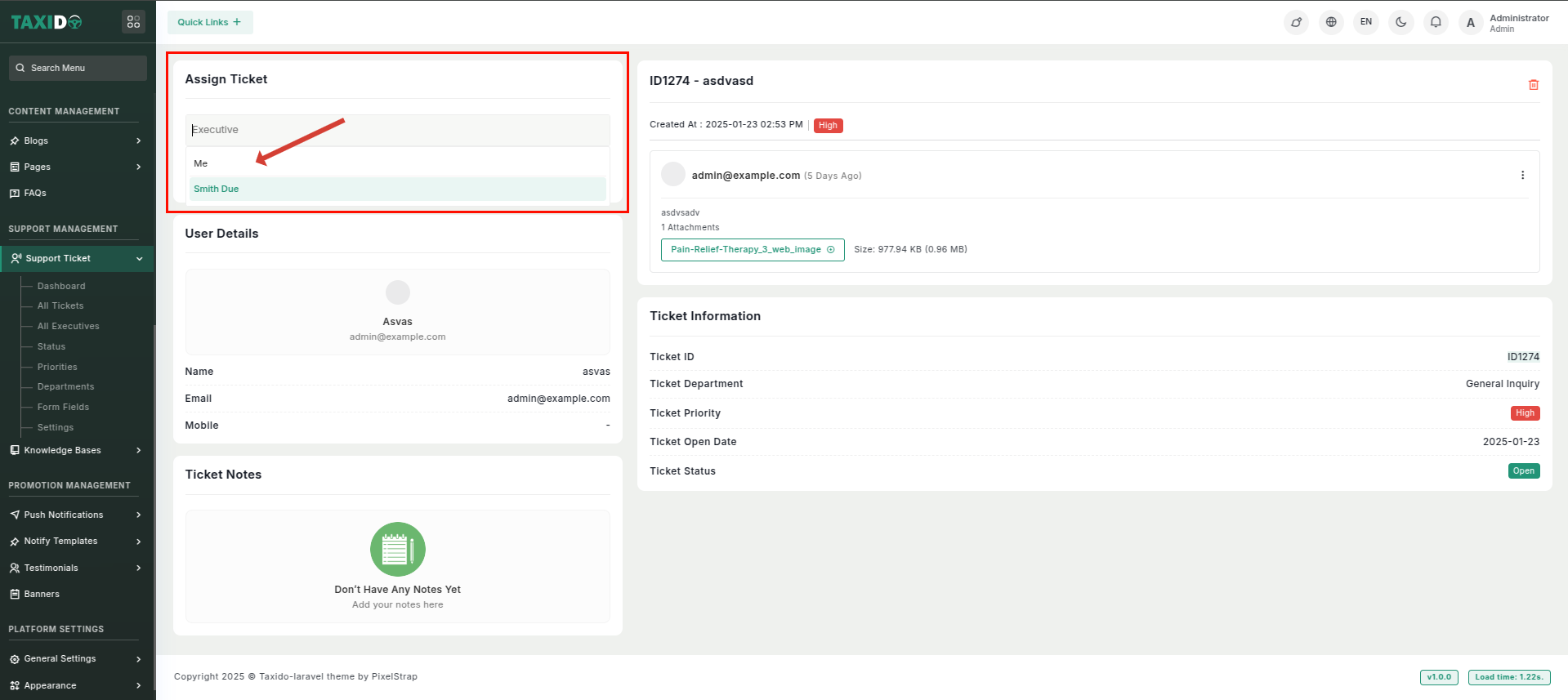Click the globe icon in top bar
Image resolution: width=1568 pixels, height=700 pixels.
click(x=1331, y=22)
